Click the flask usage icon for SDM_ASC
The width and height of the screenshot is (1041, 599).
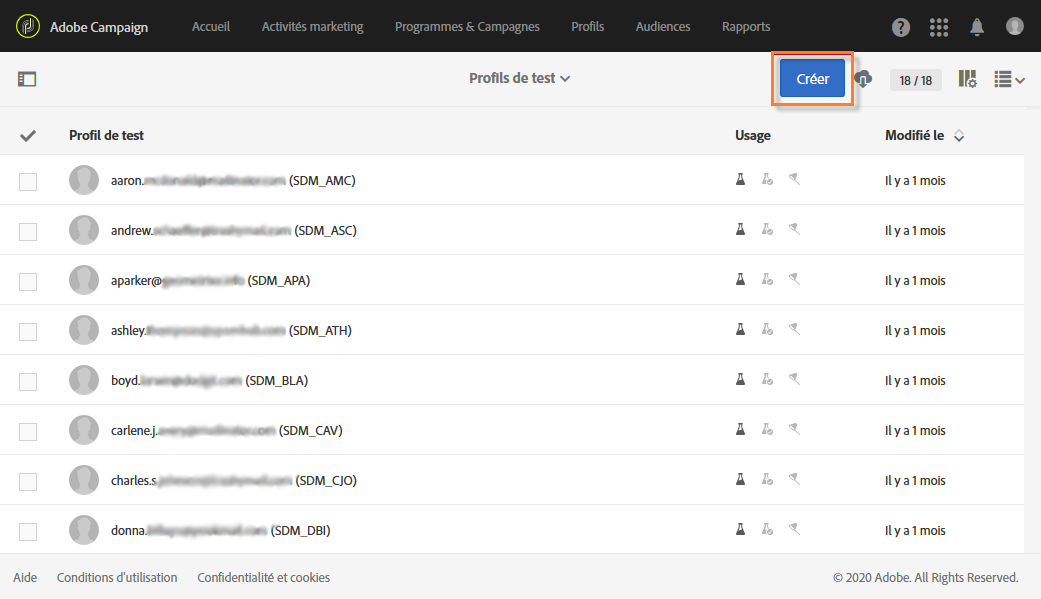pyautogui.click(x=740, y=229)
